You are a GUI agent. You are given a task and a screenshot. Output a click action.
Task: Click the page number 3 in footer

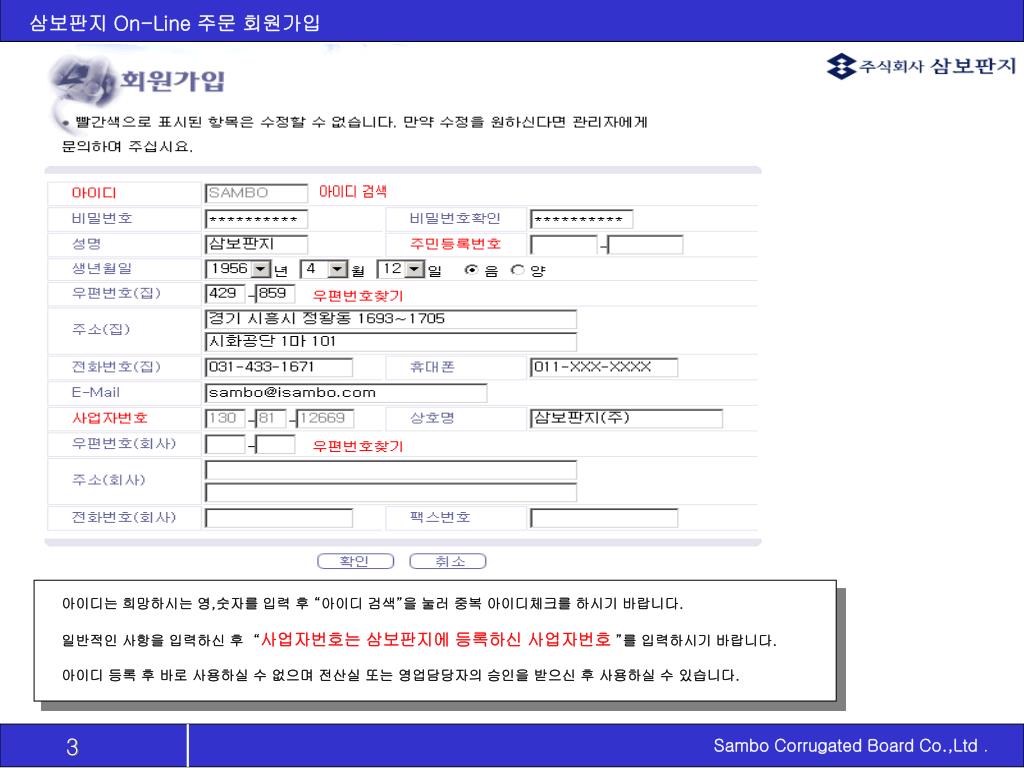[72, 747]
